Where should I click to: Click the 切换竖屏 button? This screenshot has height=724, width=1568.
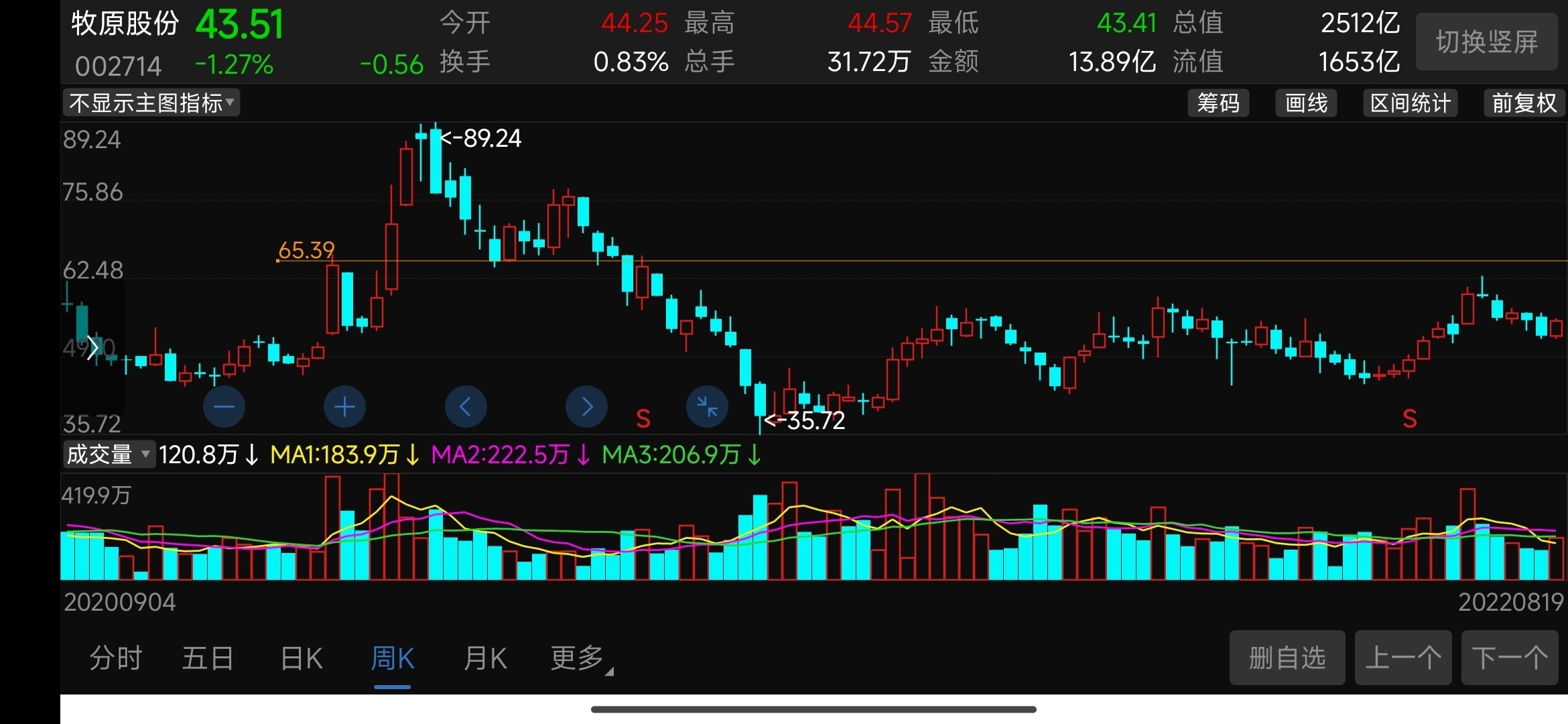click(1486, 42)
